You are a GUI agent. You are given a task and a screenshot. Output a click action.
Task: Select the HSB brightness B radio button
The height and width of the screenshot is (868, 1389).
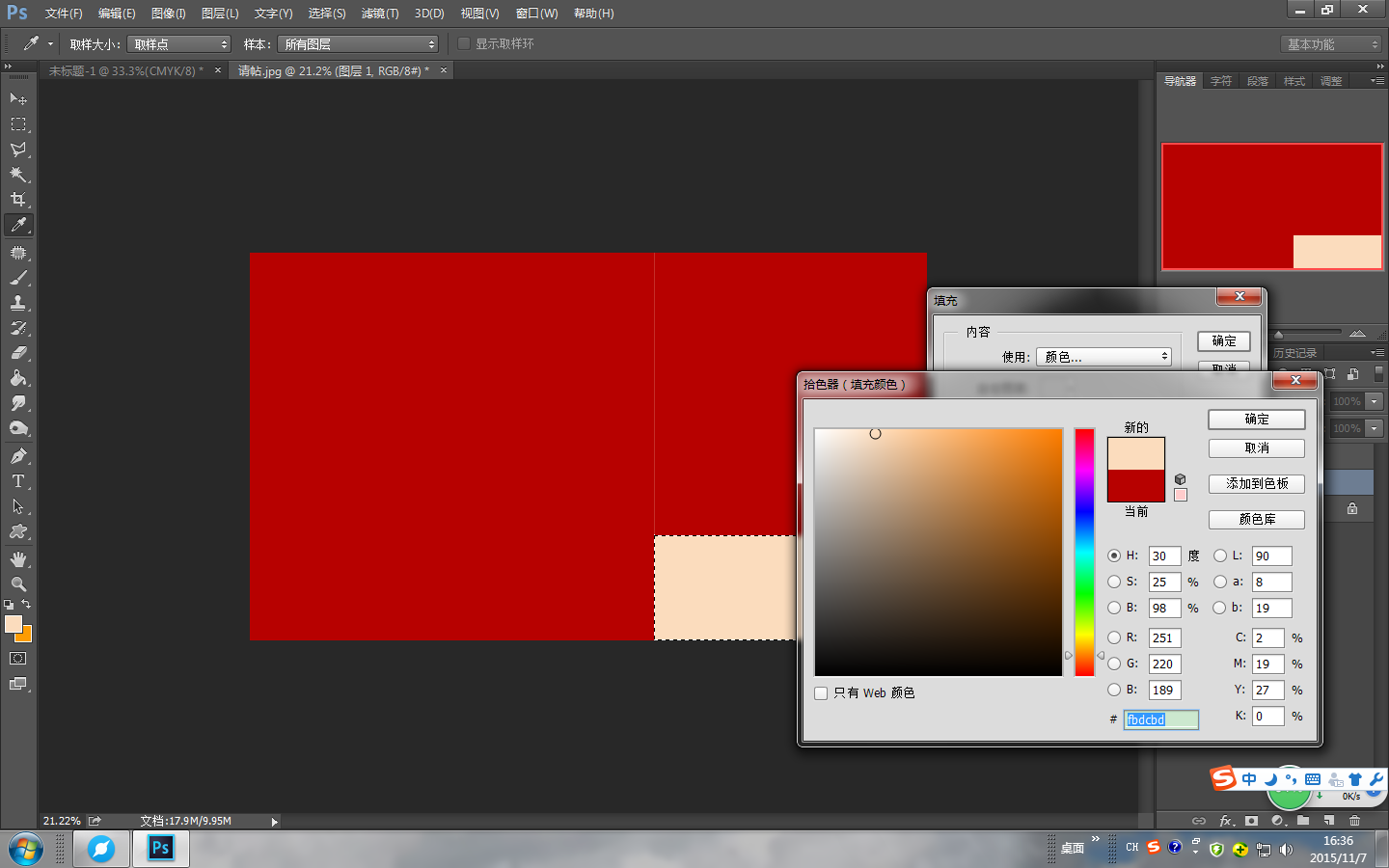(x=1114, y=608)
